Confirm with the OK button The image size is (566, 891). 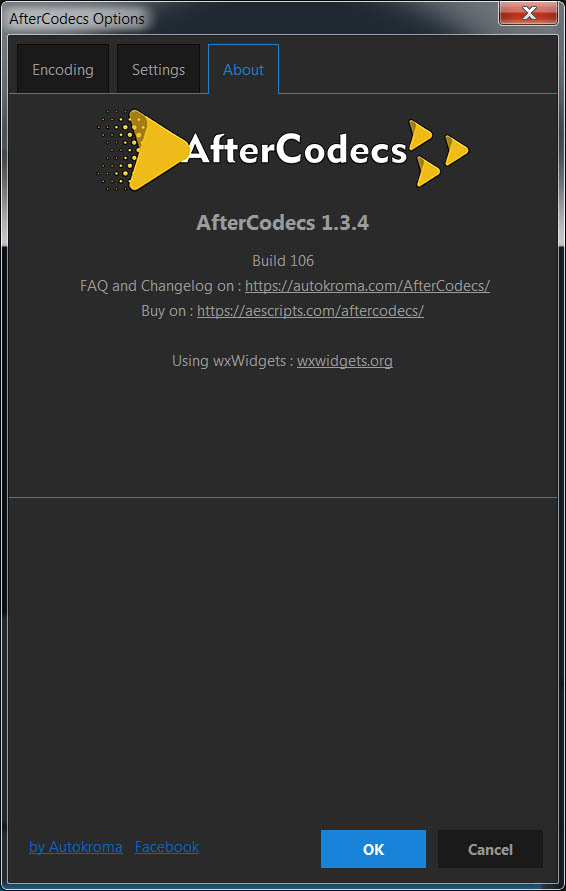(x=373, y=849)
